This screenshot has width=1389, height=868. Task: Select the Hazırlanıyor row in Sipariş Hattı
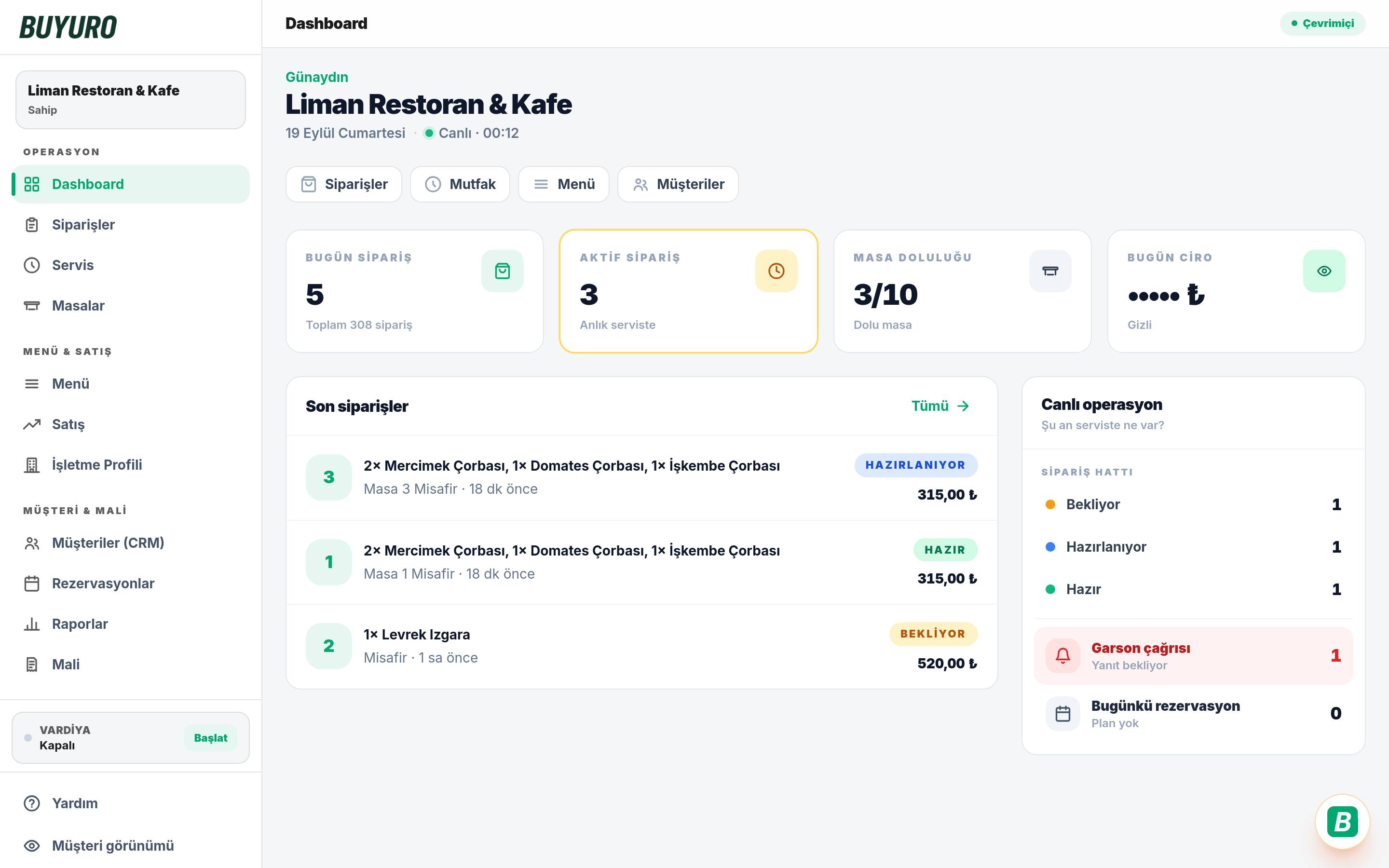coord(1193,547)
